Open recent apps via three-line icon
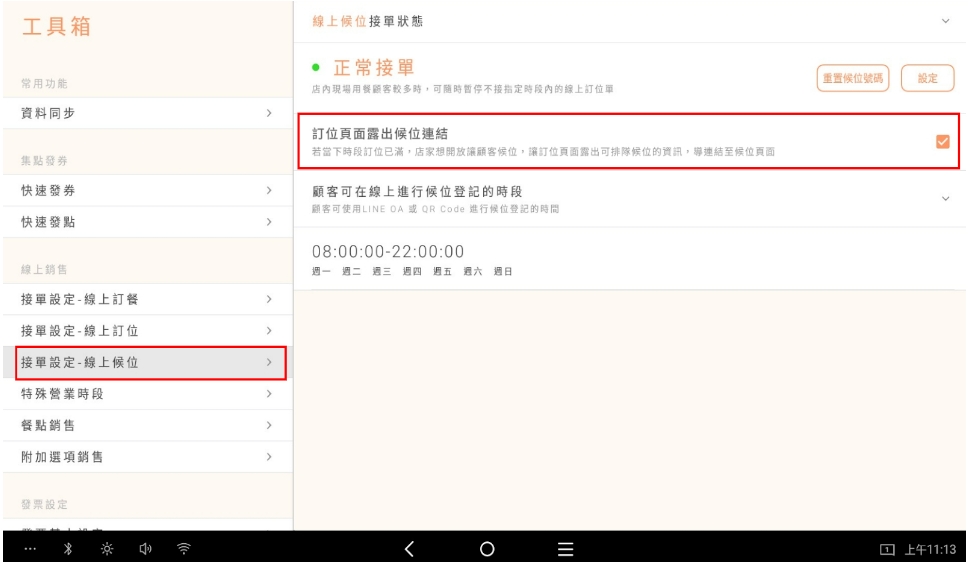Image resolution: width=972 pixels, height=562 pixels. [x=565, y=547]
